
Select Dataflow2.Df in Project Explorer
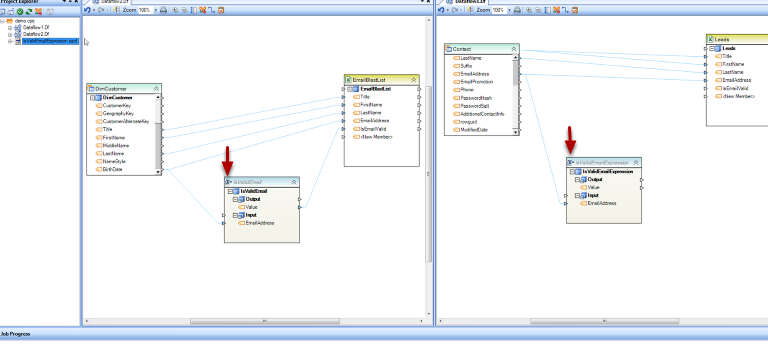point(36,34)
